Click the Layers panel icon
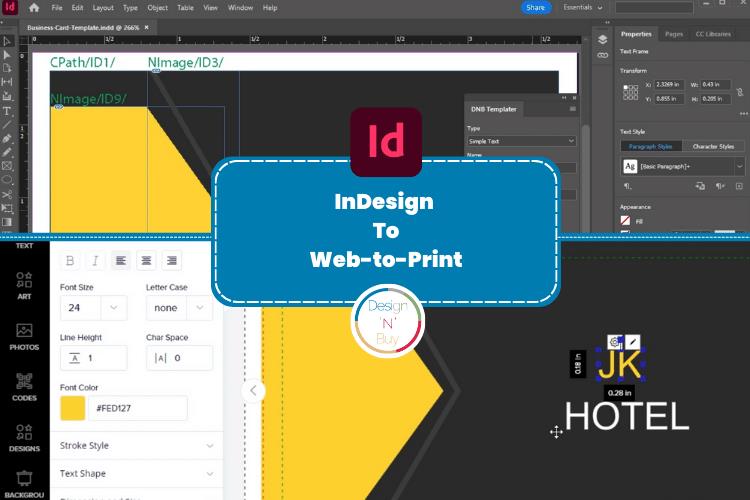750x500 pixels. [x=603, y=39]
